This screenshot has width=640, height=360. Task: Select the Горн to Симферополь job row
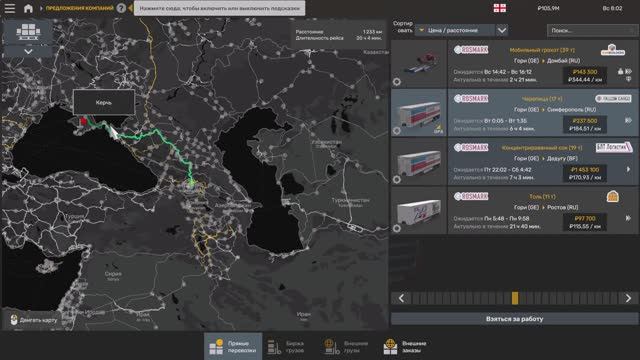543,113
